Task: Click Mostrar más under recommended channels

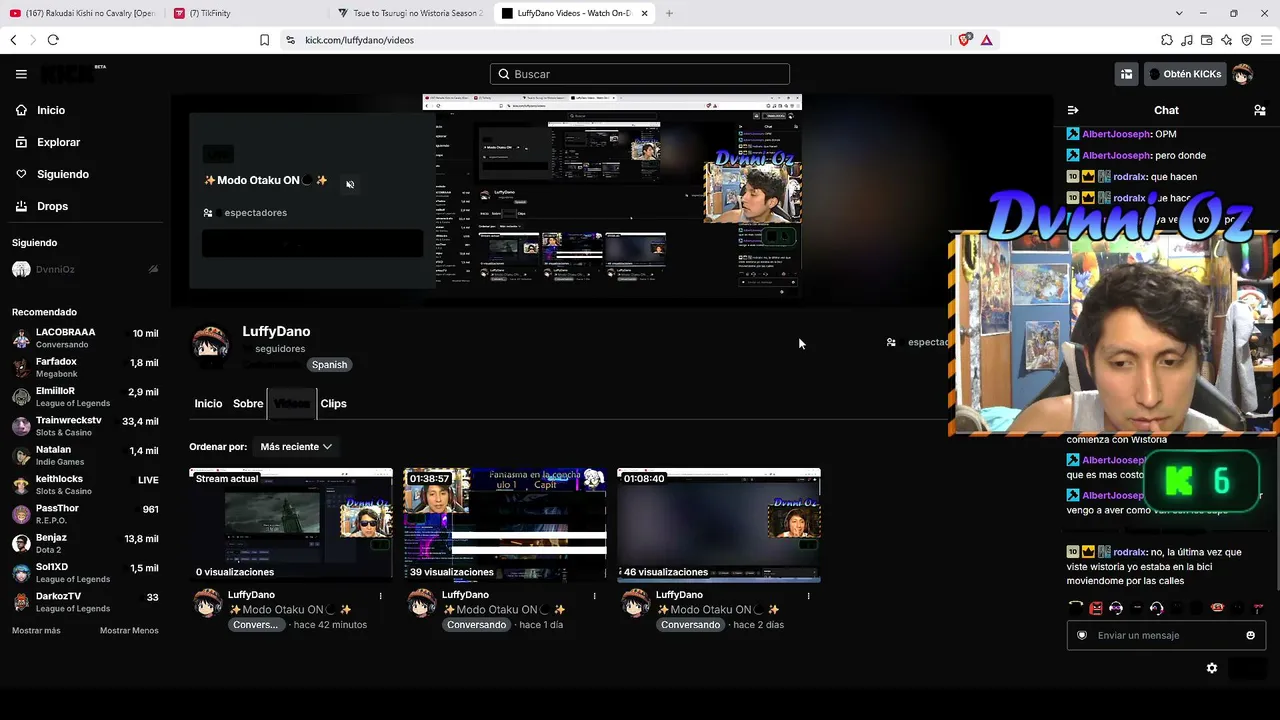Action: pos(36,631)
